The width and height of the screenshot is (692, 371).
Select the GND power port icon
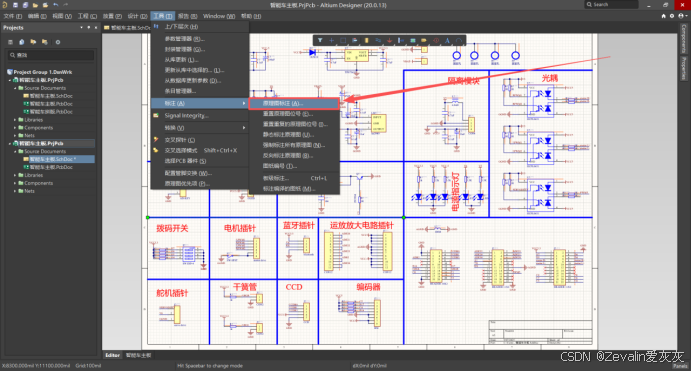click(389, 40)
